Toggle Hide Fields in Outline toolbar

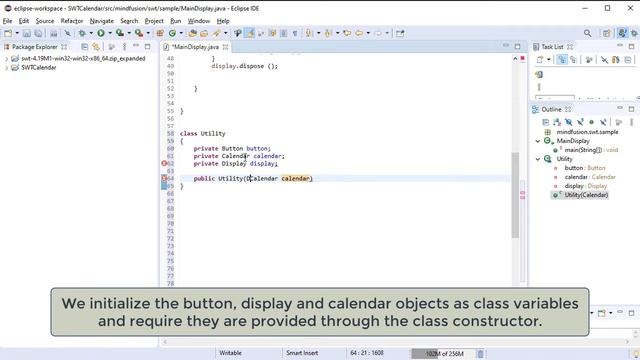(x=569, y=122)
